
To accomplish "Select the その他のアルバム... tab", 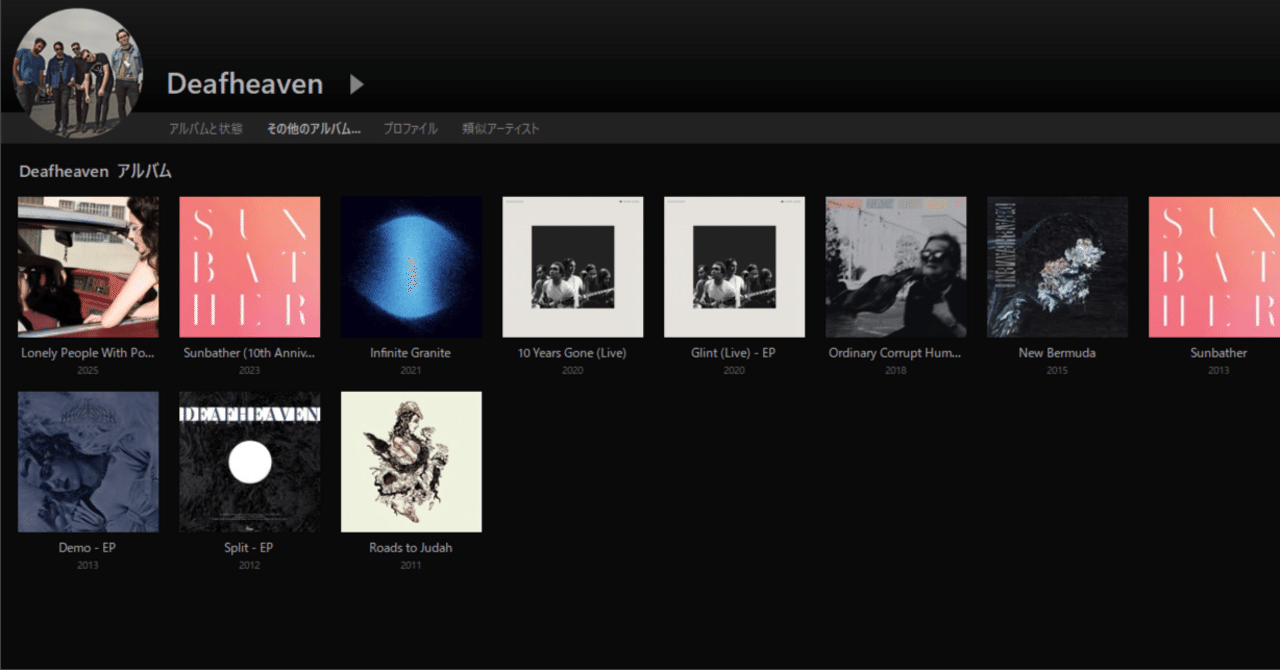I will pyautogui.click(x=313, y=129).
